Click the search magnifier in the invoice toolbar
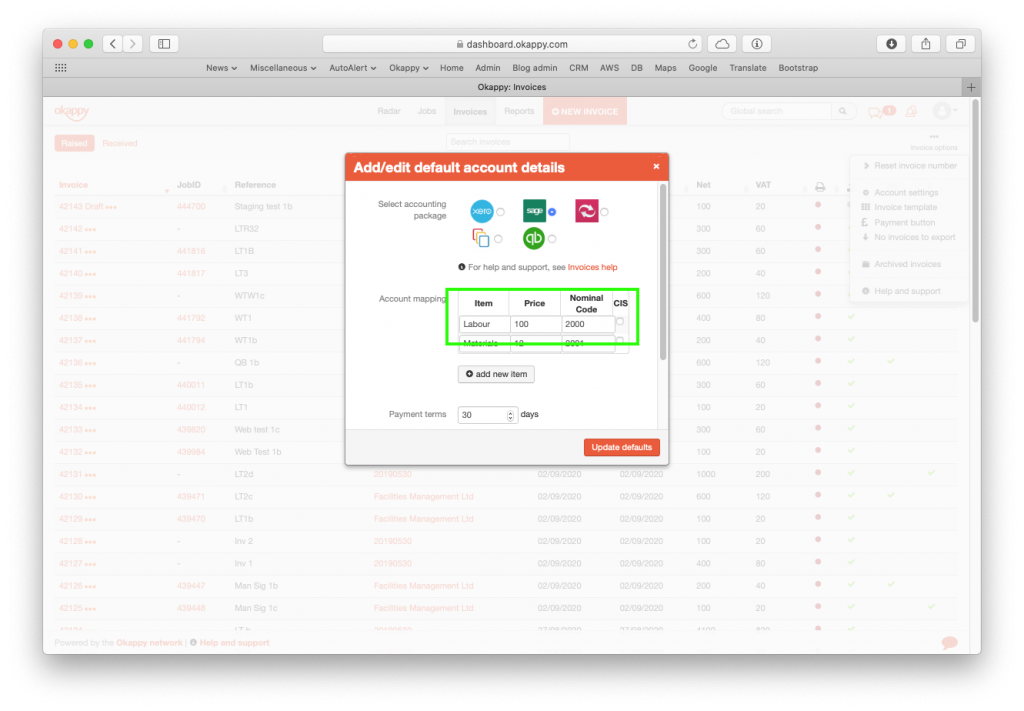Screen dimensions: 1024x711 click(x=843, y=111)
